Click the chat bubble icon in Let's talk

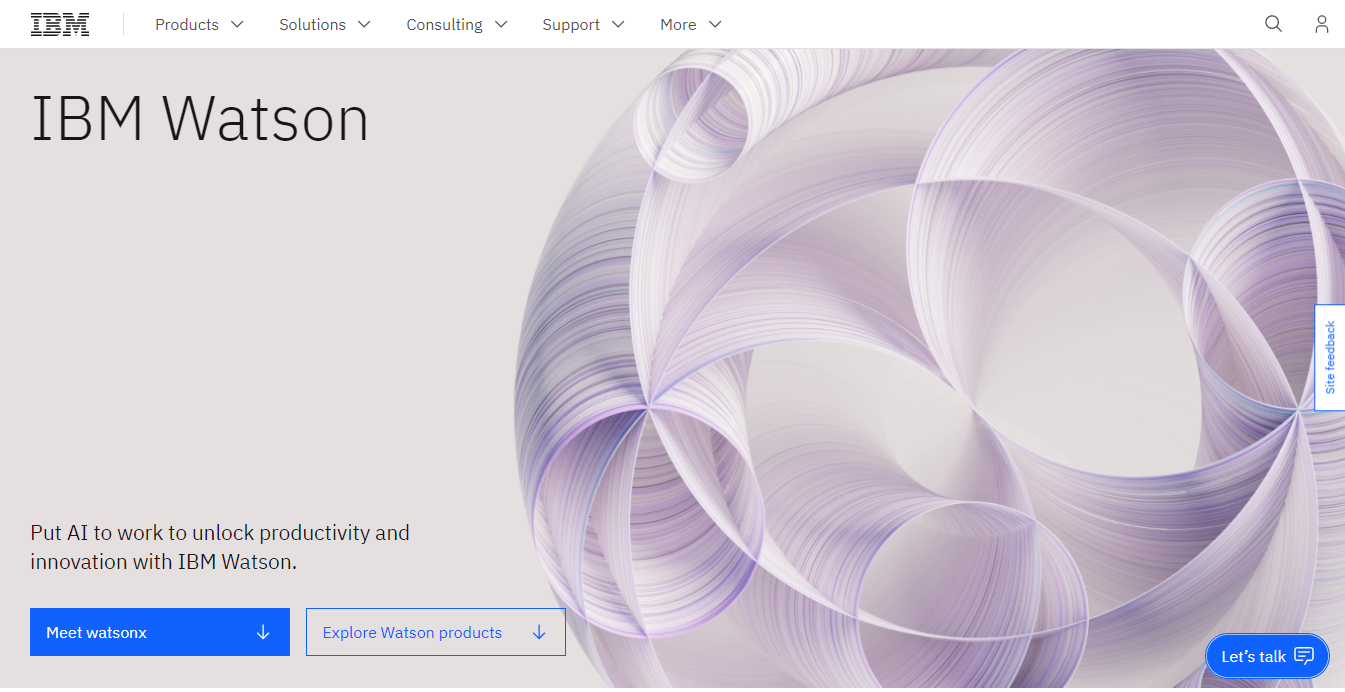coord(1304,656)
